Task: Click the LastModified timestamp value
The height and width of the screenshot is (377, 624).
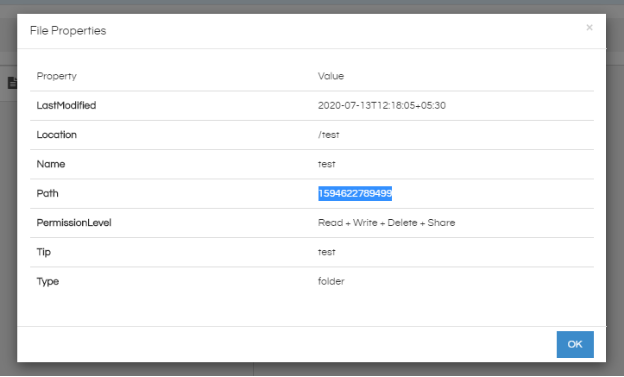Action: (382, 105)
